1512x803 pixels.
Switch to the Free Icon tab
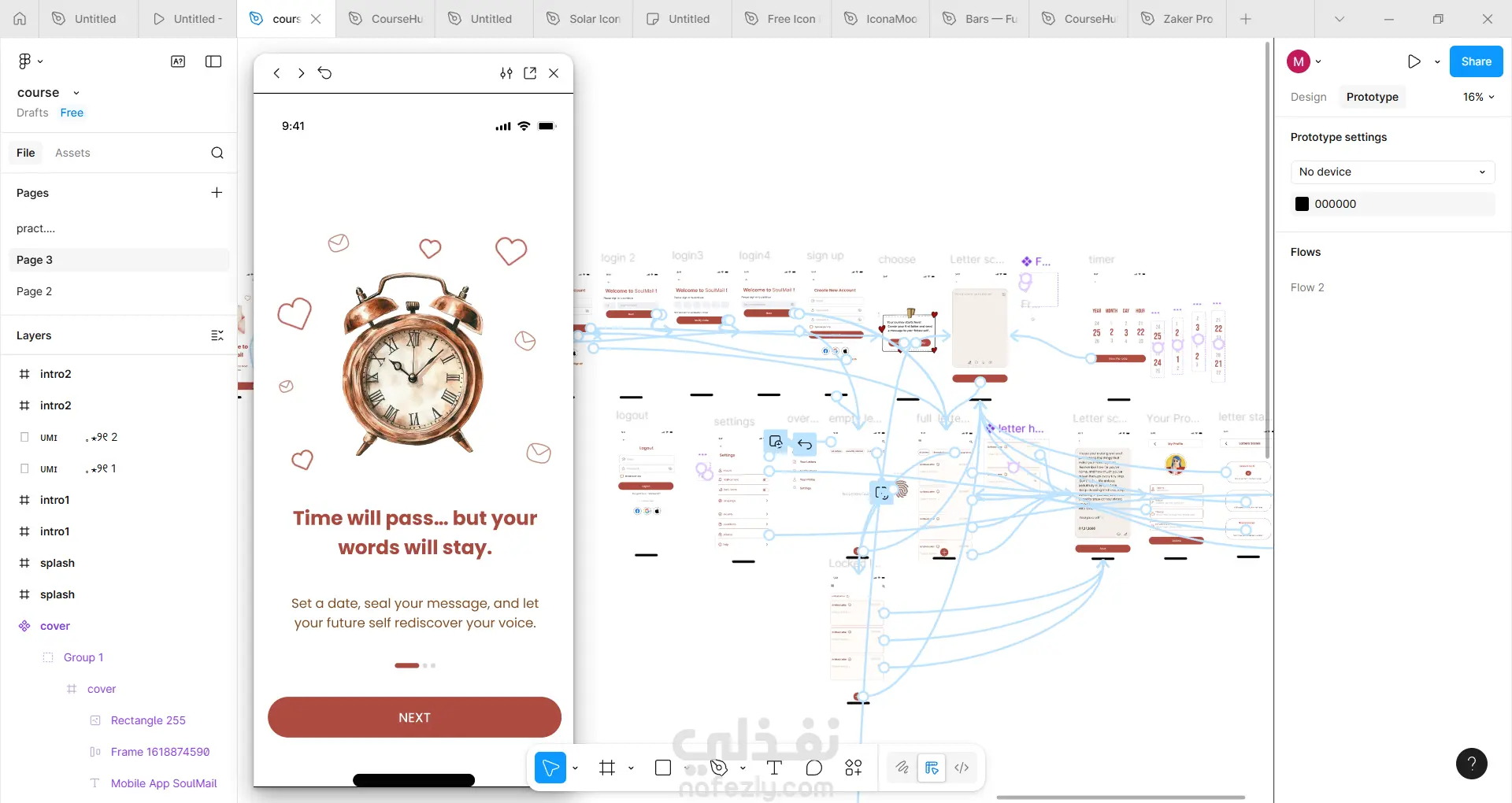(x=781, y=19)
